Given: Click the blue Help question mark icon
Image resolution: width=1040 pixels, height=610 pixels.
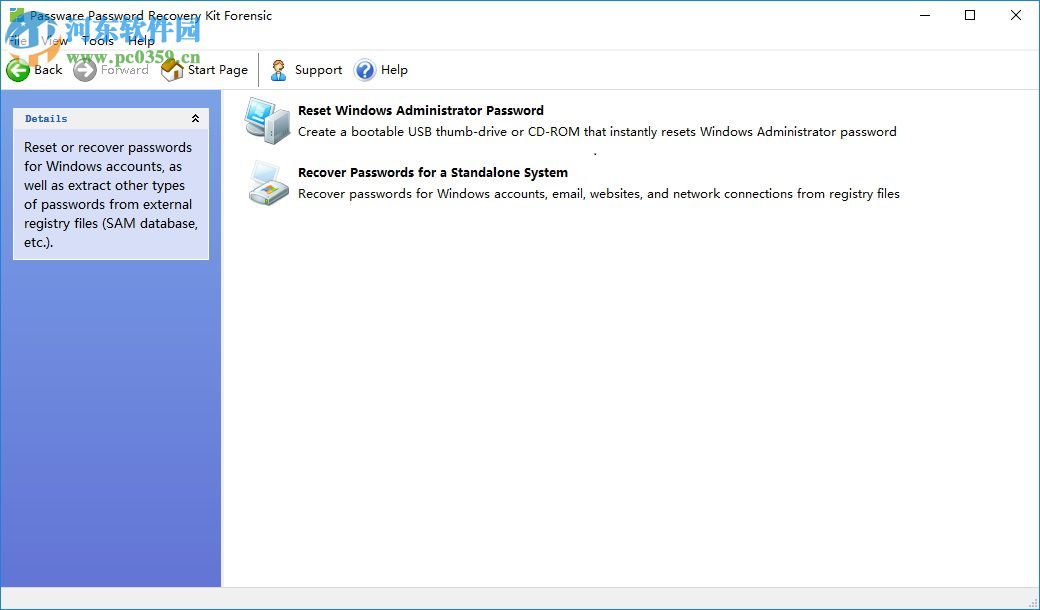Looking at the screenshot, I should pyautogui.click(x=363, y=70).
